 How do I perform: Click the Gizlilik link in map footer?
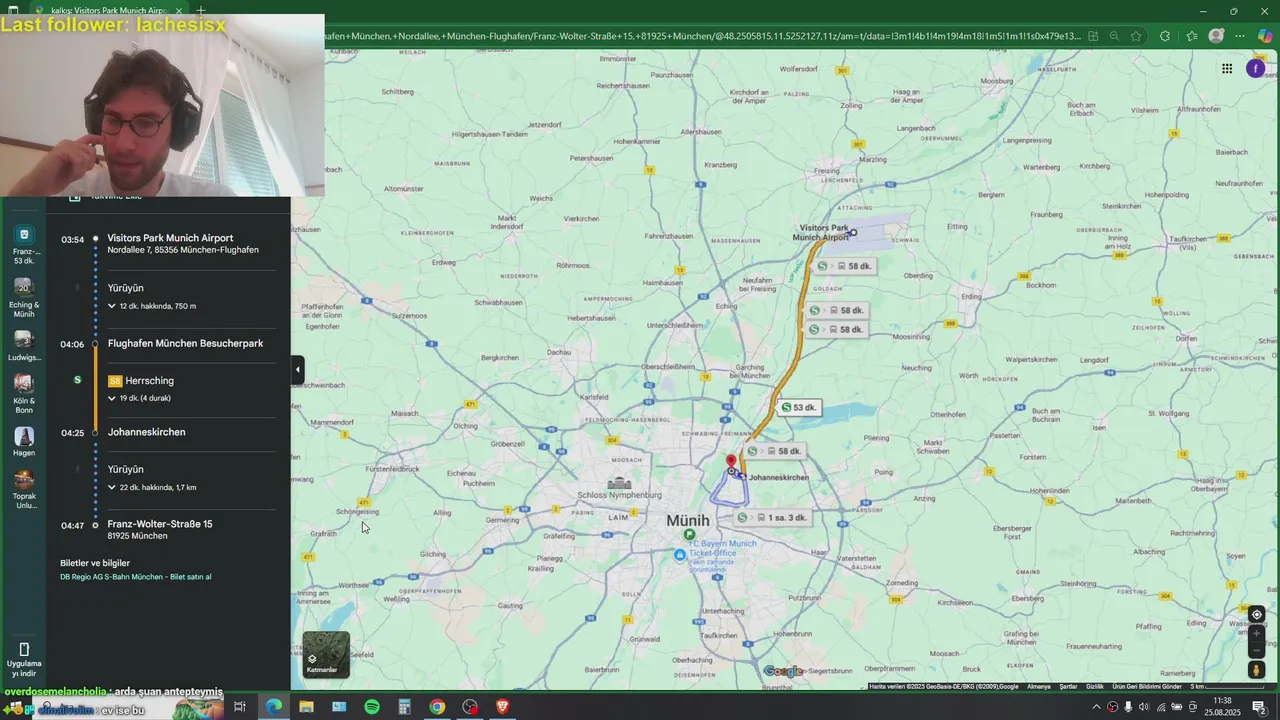pos(1095,686)
